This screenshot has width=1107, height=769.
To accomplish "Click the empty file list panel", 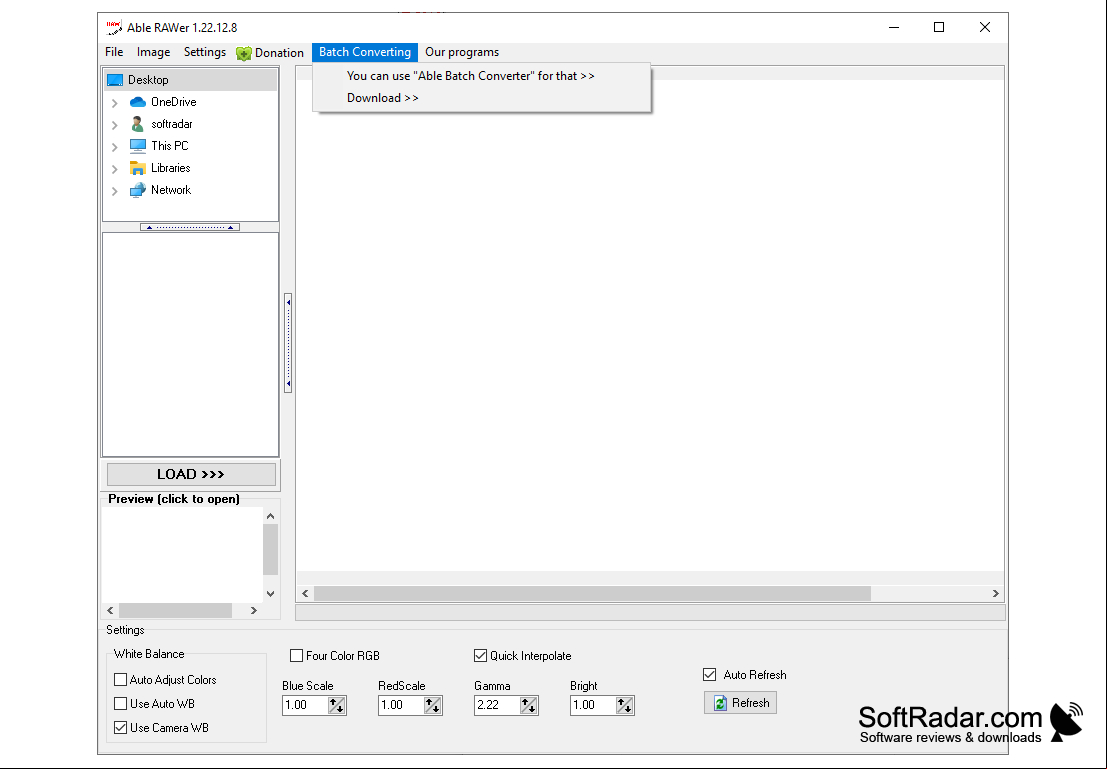I will [191, 345].
